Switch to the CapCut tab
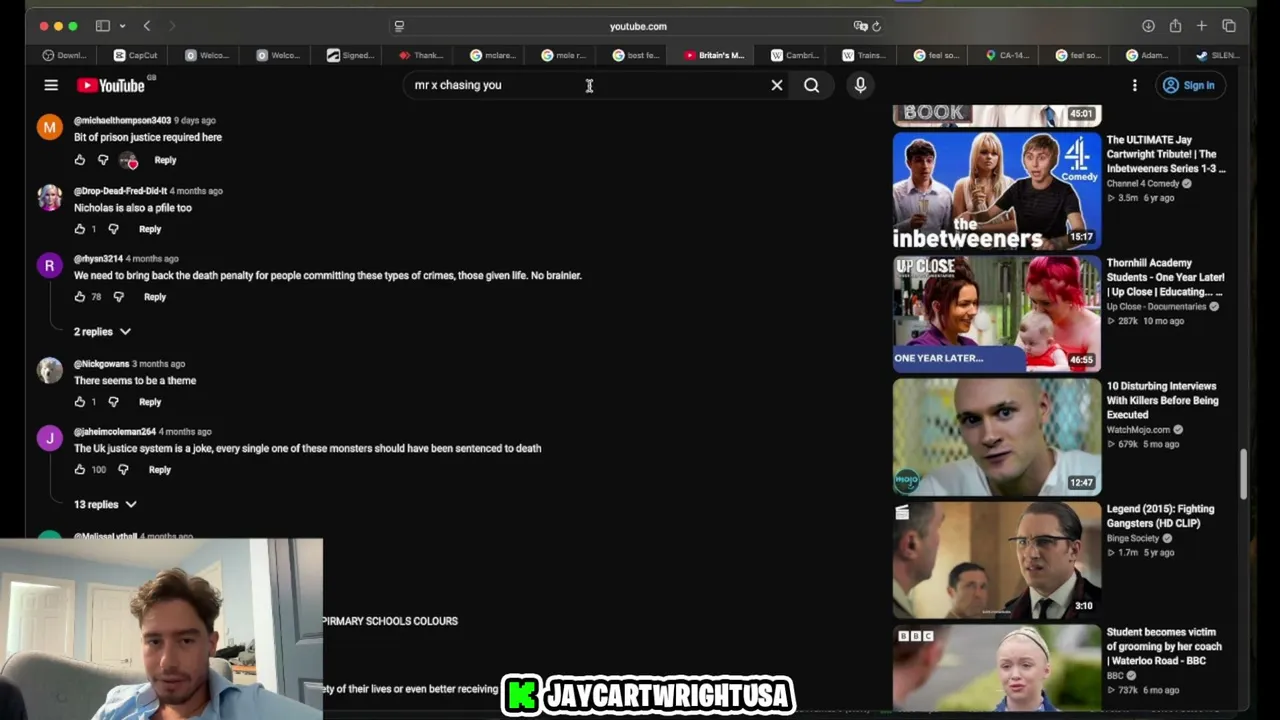This screenshot has height=720, width=1280. [x=136, y=55]
